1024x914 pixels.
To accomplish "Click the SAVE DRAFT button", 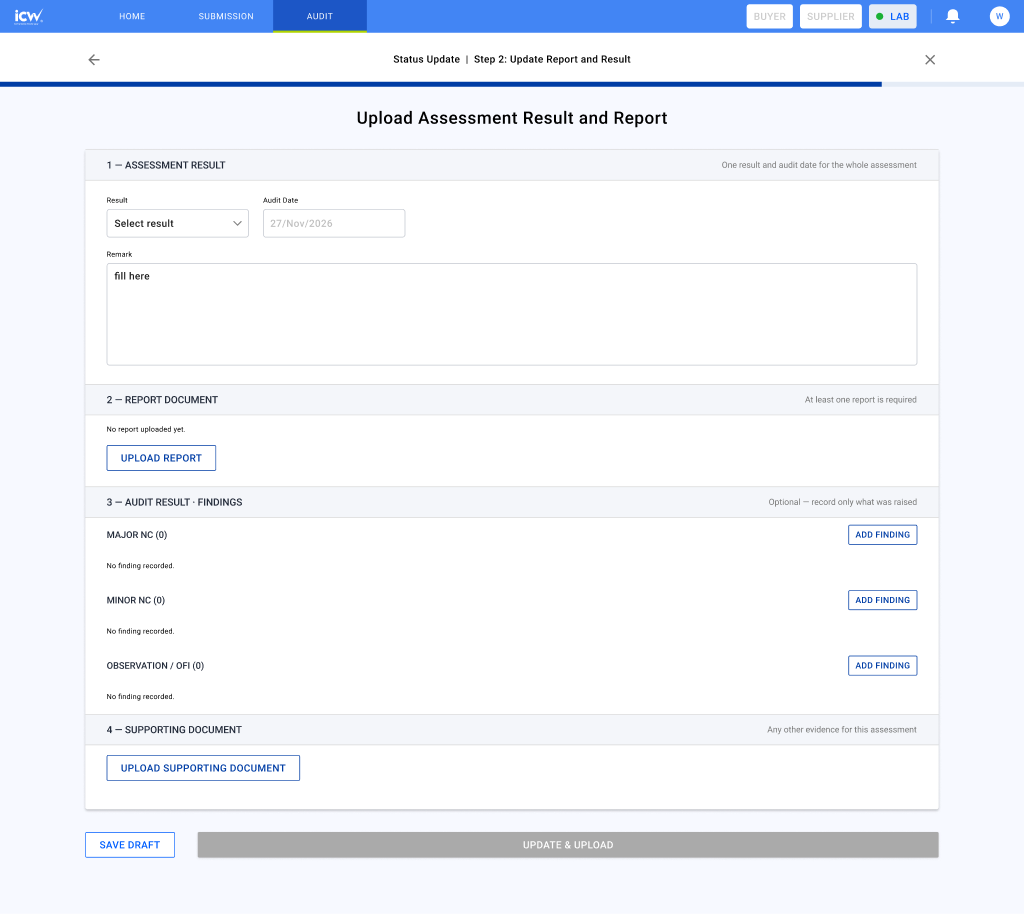I will 130,845.
